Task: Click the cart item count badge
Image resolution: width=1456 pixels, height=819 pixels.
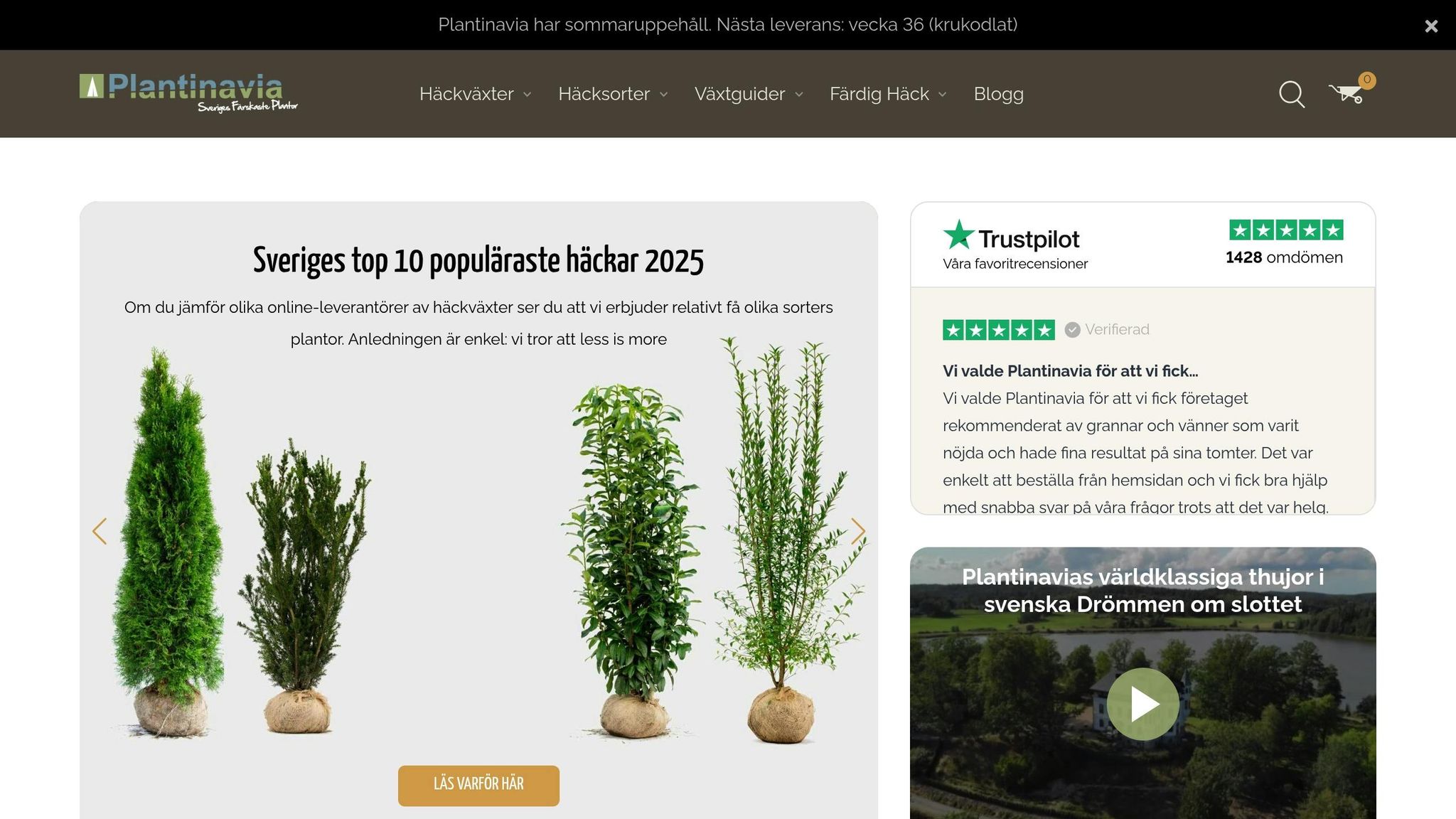Action: (x=1366, y=80)
